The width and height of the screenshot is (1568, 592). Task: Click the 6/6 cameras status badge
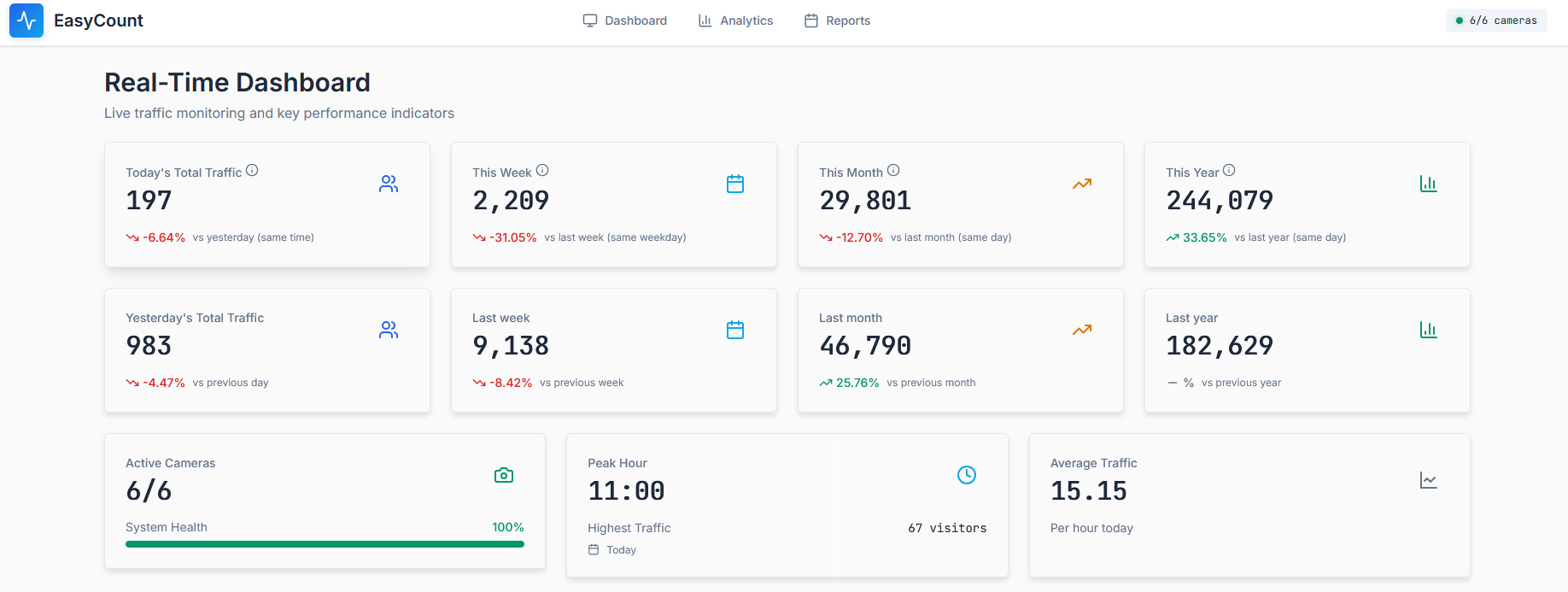click(x=1496, y=21)
